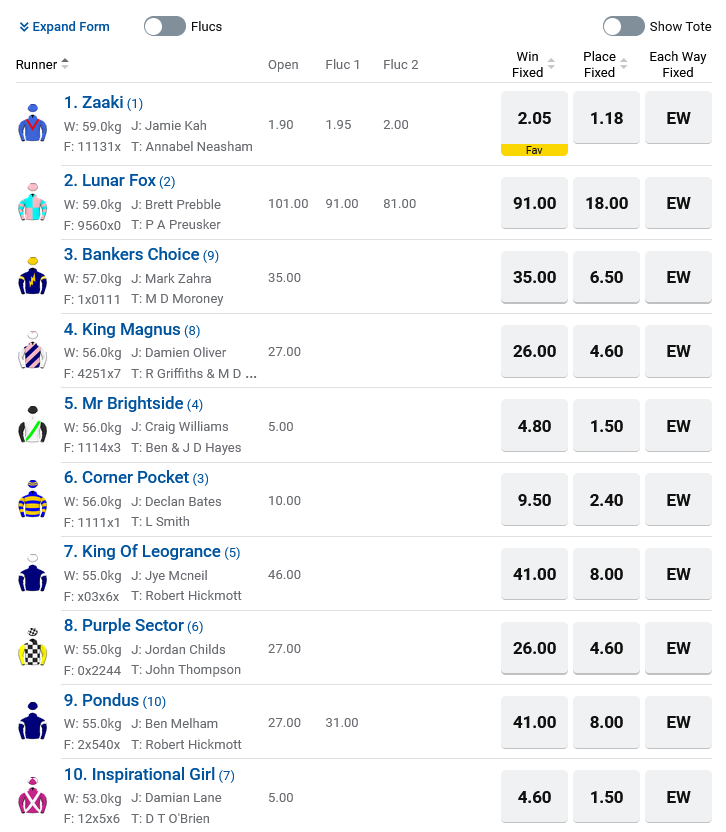This screenshot has height=832, width=726.
Task: Sort runners by the Runner column arrows
Action: (x=65, y=64)
